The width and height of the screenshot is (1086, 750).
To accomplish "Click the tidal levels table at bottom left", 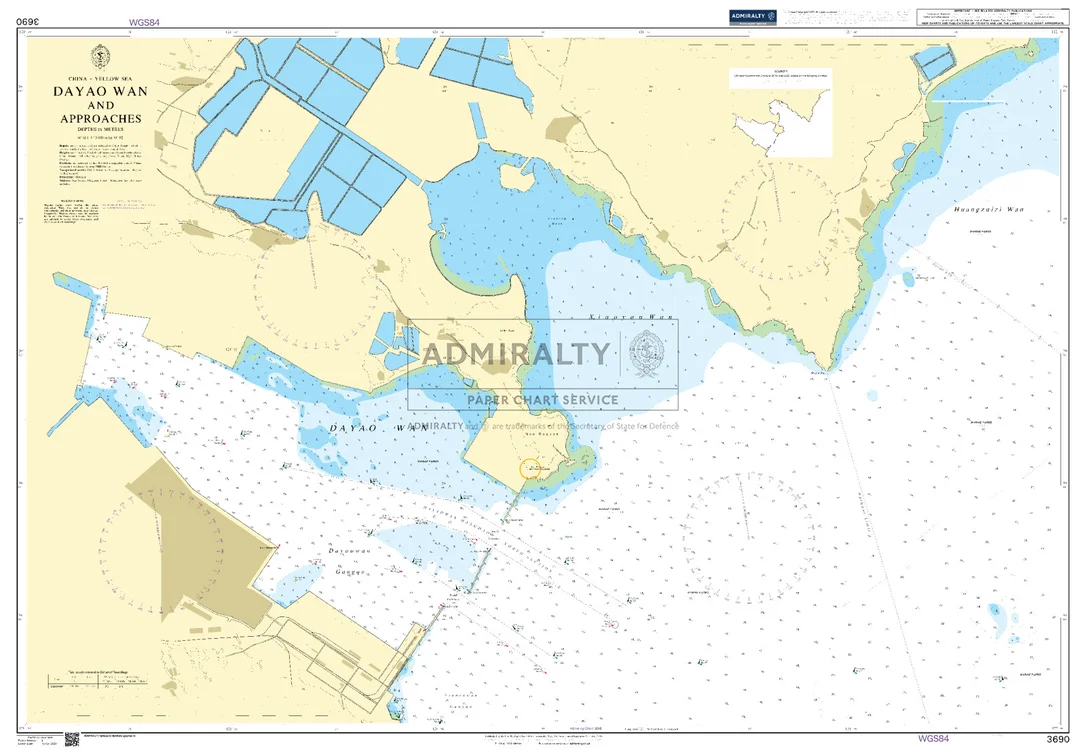I will [x=98, y=680].
